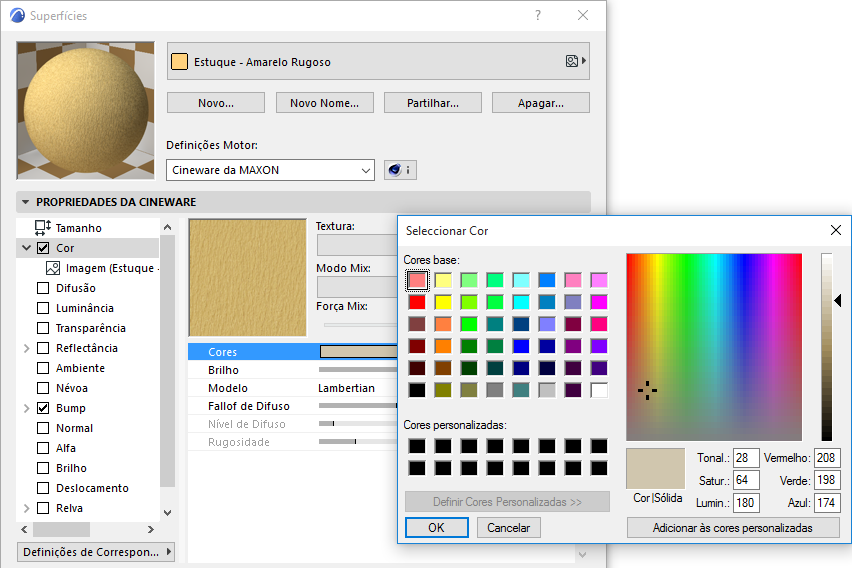Pick the pure red base color swatch

(x=417, y=302)
